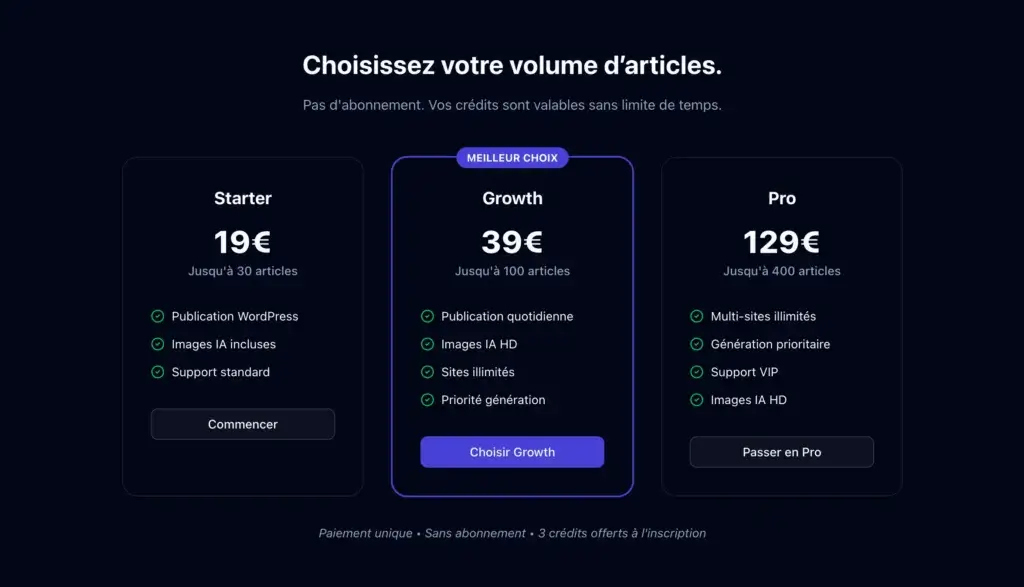
Task: Click the 39€ price in Growth
Action: pos(512,242)
